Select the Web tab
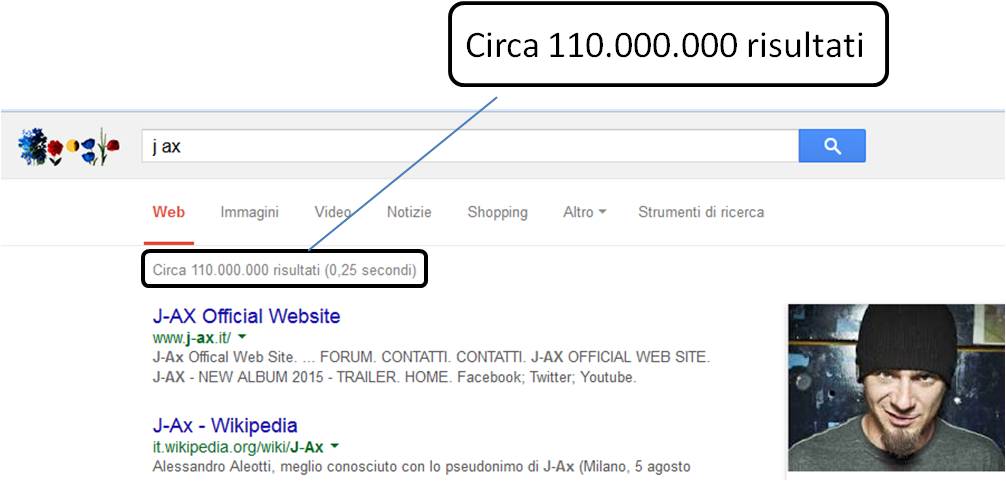The height and width of the screenshot is (481, 1006). (x=169, y=212)
